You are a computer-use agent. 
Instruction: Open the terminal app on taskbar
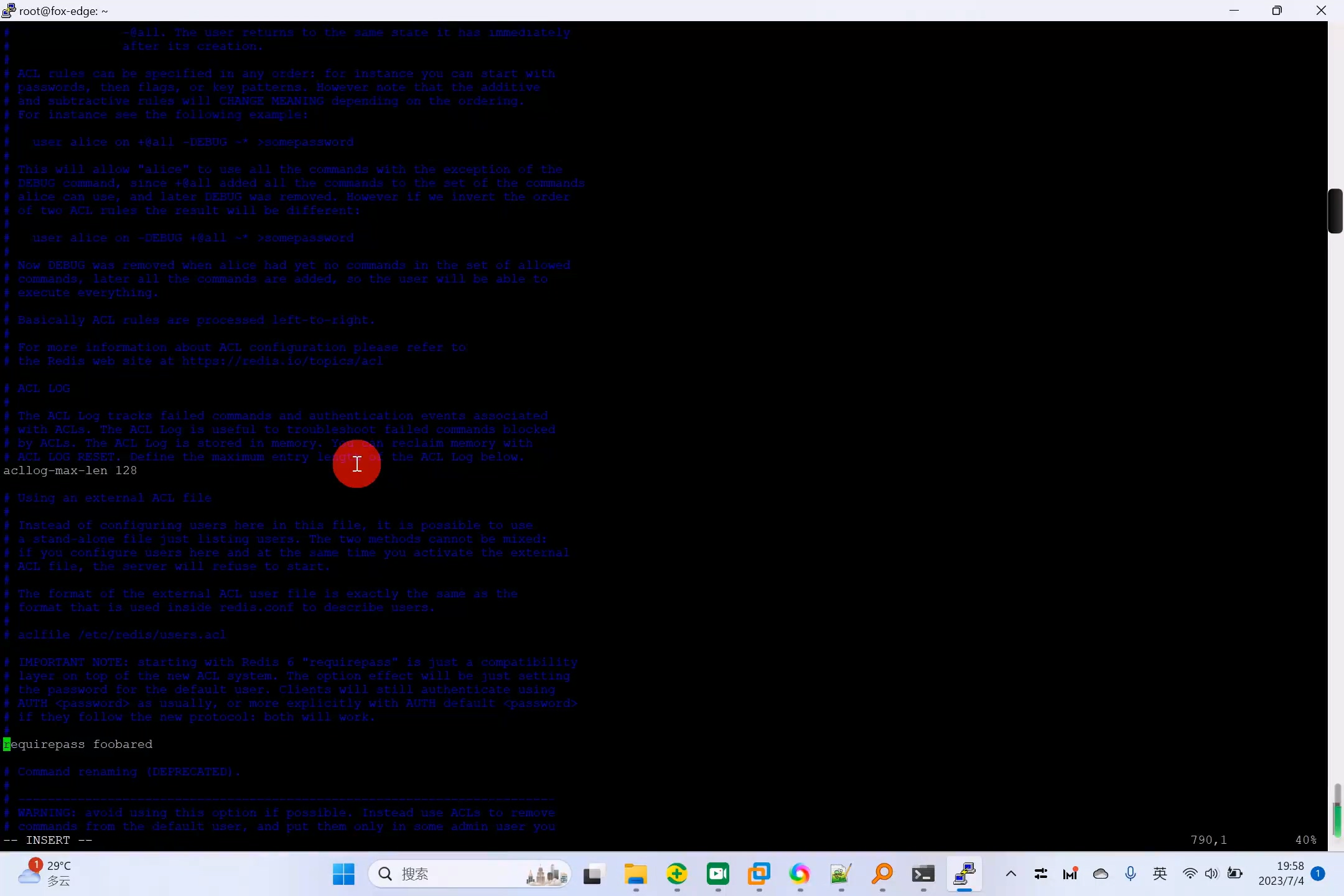coord(923,874)
